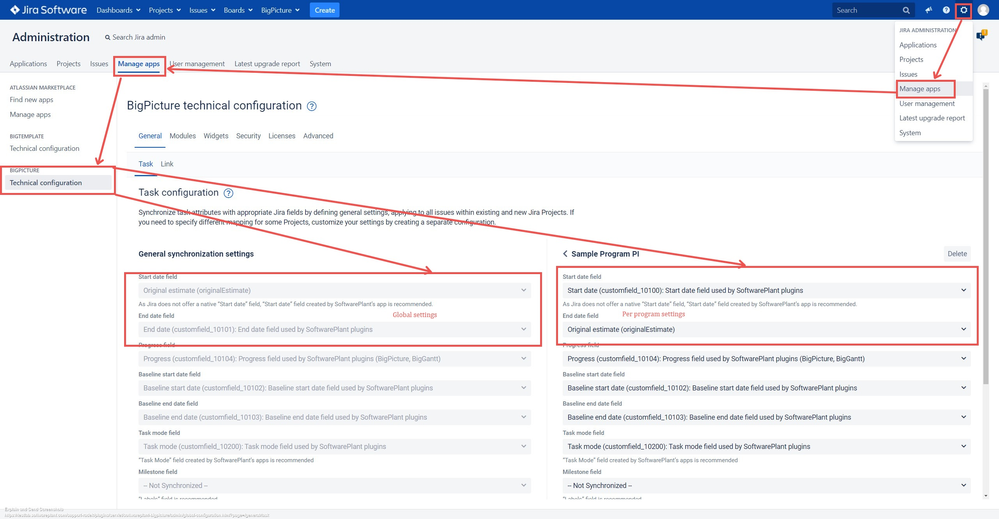Screen dimensions: 999x519
Task: Open help icon beside Task configuration
Action: pos(228,193)
